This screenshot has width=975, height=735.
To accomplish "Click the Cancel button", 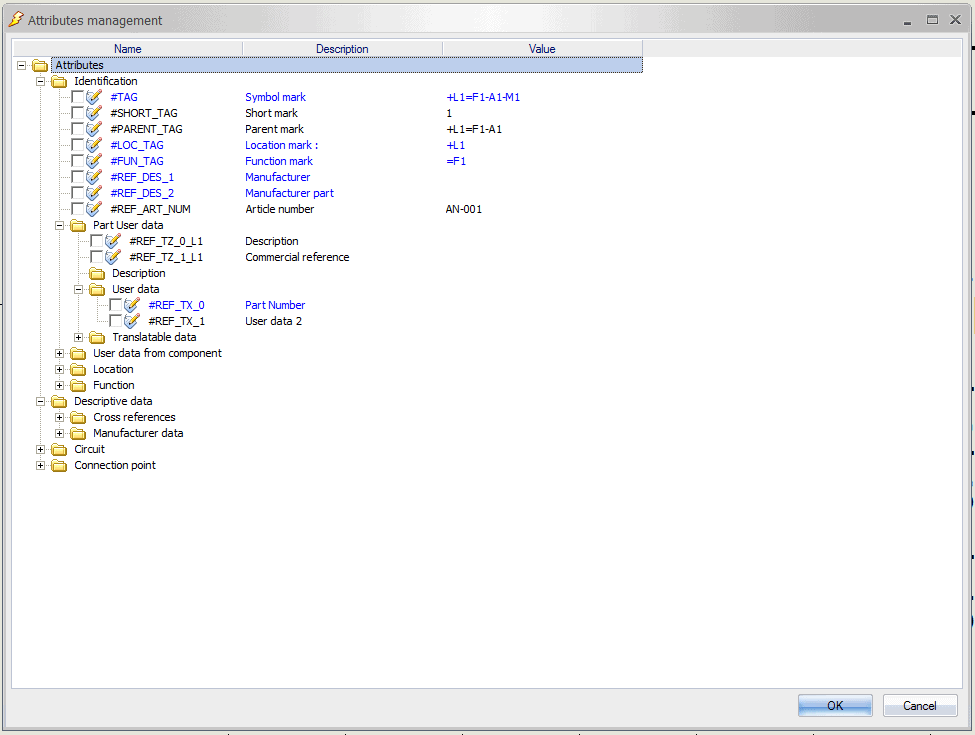I will pos(919,705).
